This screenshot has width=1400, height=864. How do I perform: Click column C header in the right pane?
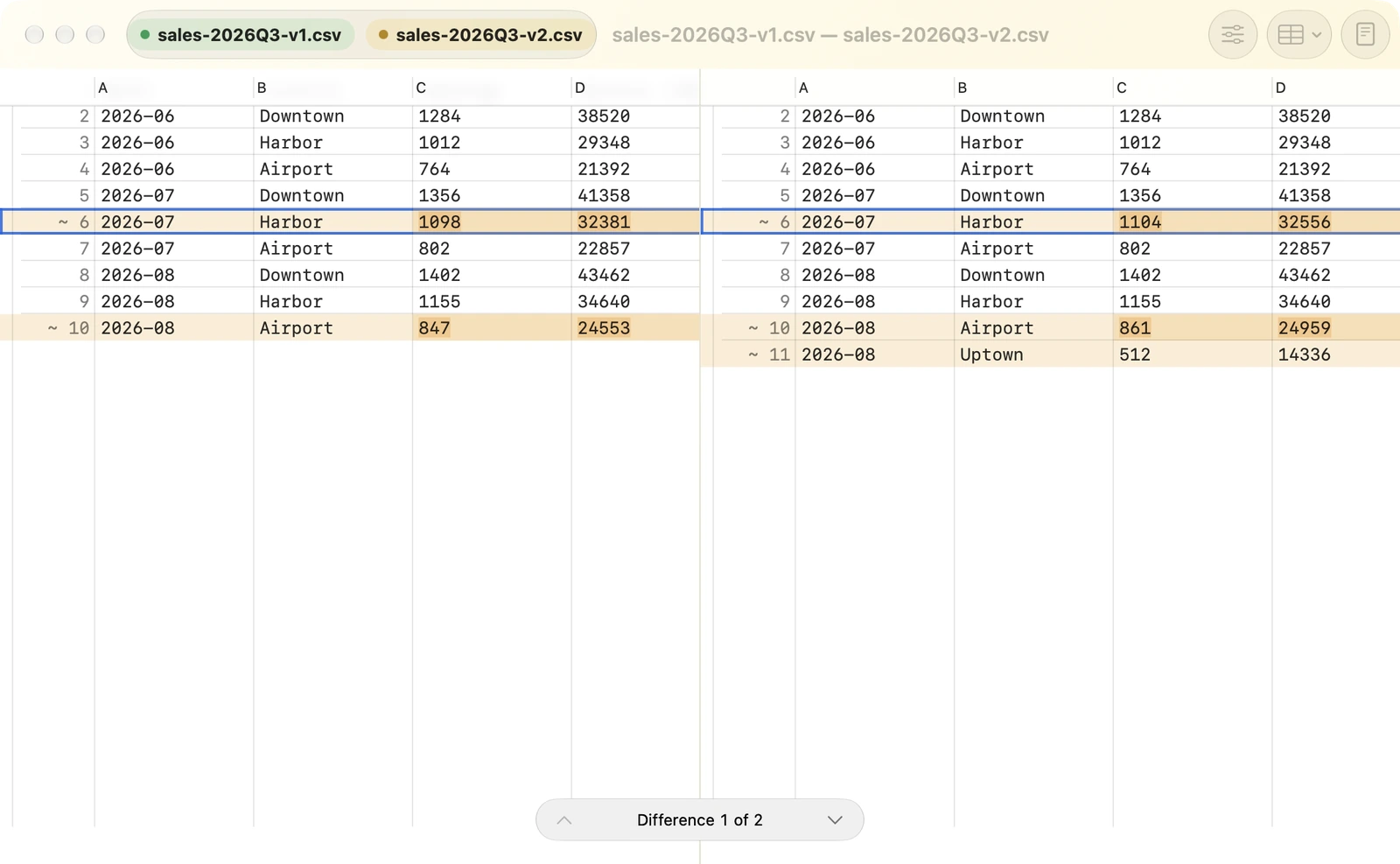[x=1122, y=88]
